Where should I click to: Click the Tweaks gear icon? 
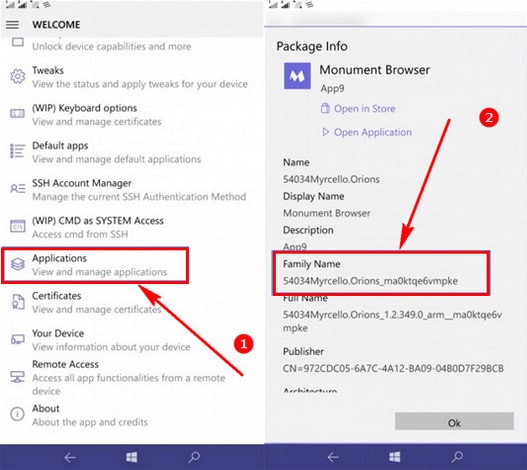(17, 76)
